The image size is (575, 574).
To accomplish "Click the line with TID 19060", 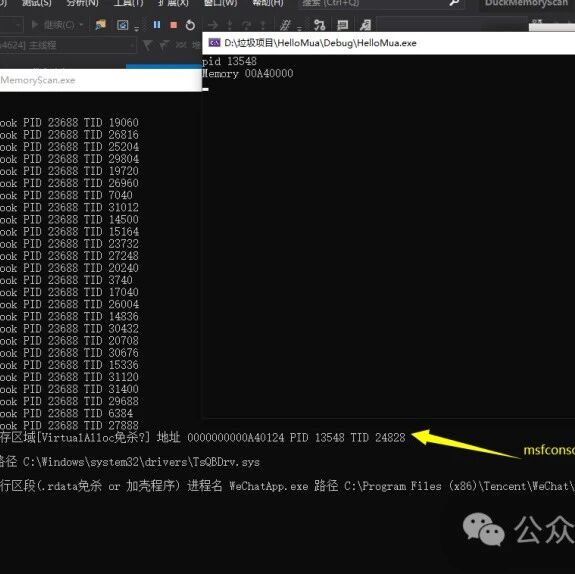I will tap(69, 123).
